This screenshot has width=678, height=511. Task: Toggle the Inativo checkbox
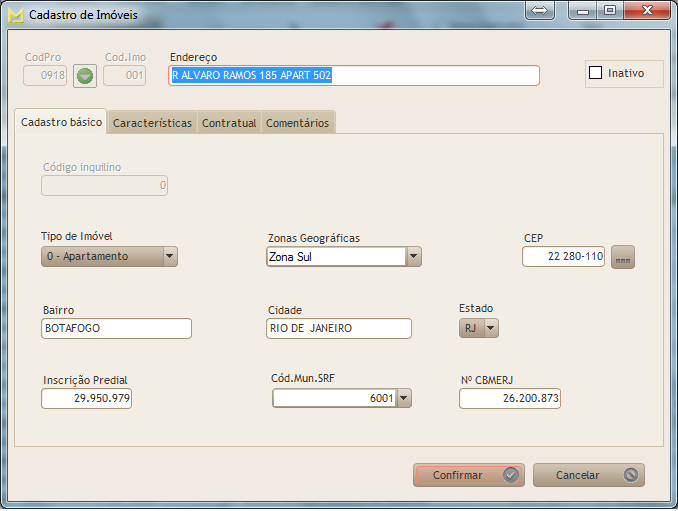coord(596,73)
